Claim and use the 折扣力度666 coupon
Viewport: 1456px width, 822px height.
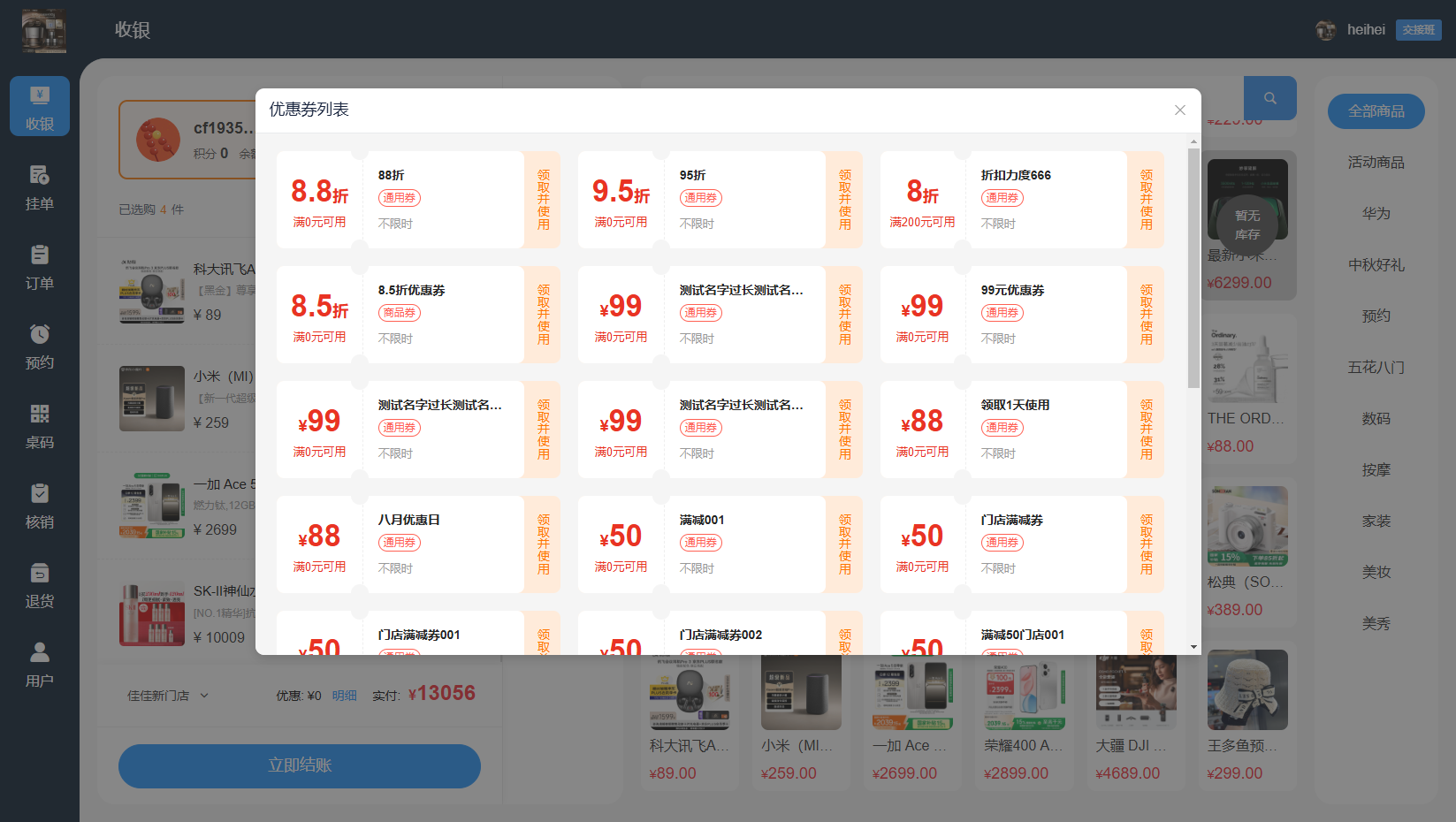click(1146, 200)
